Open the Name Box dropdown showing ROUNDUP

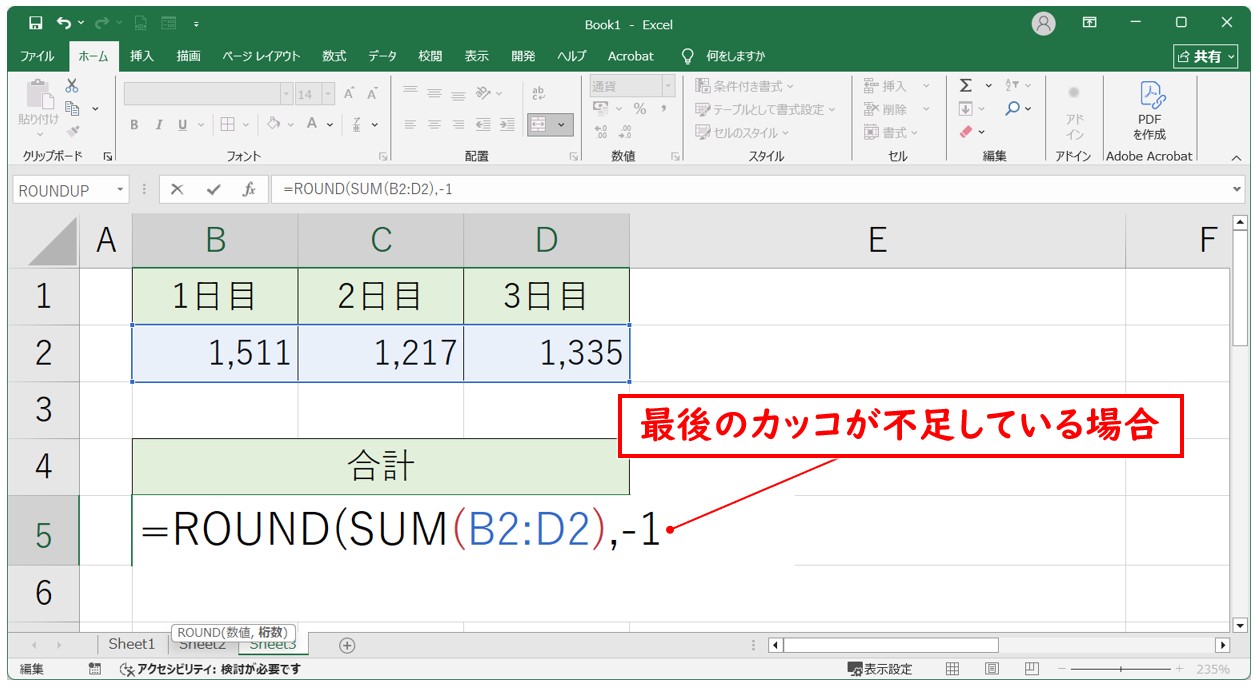click(x=121, y=190)
